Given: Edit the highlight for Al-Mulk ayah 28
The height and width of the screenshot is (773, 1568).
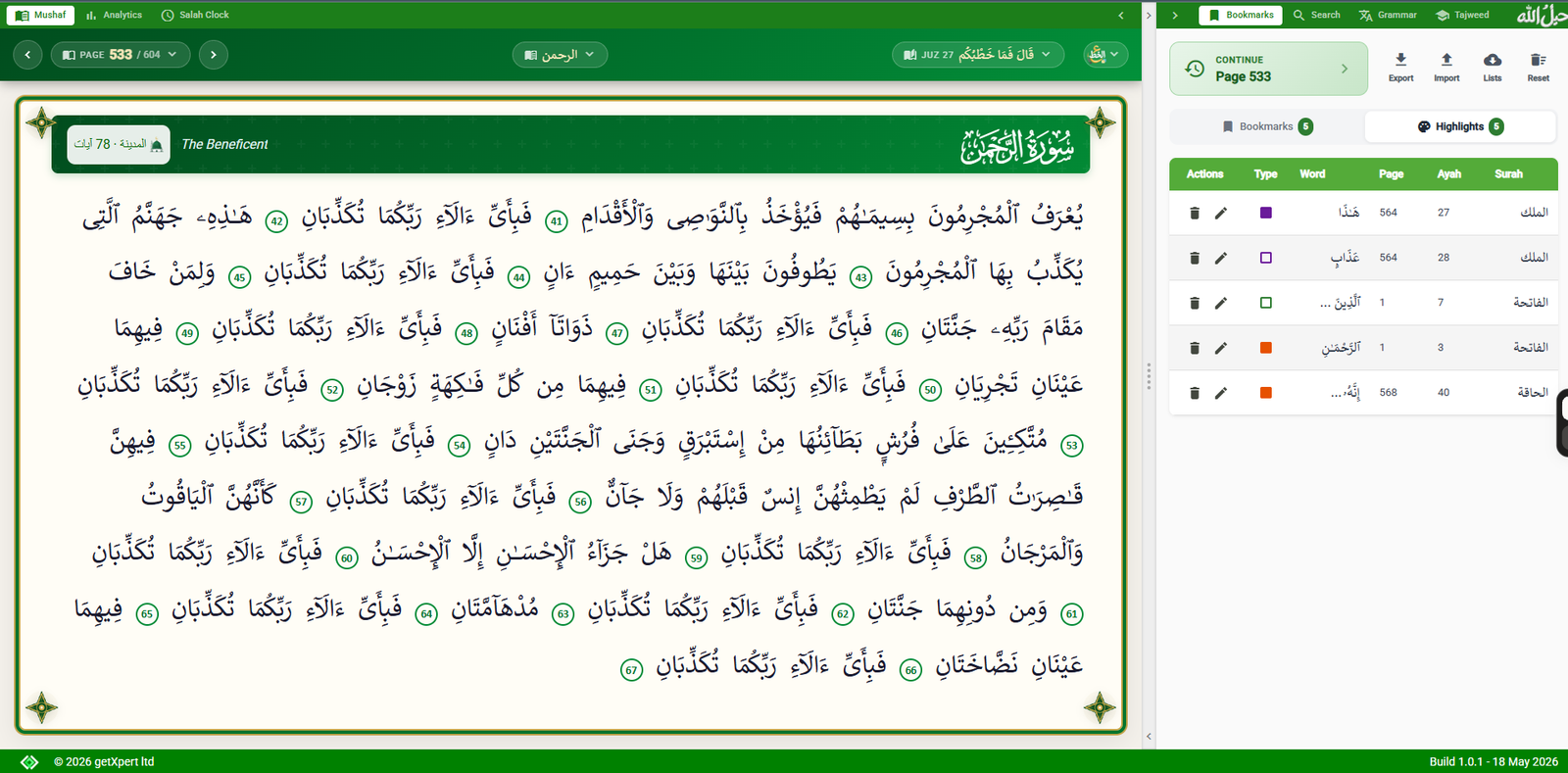Looking at the screenshot, I should [x=1221, y=258].
